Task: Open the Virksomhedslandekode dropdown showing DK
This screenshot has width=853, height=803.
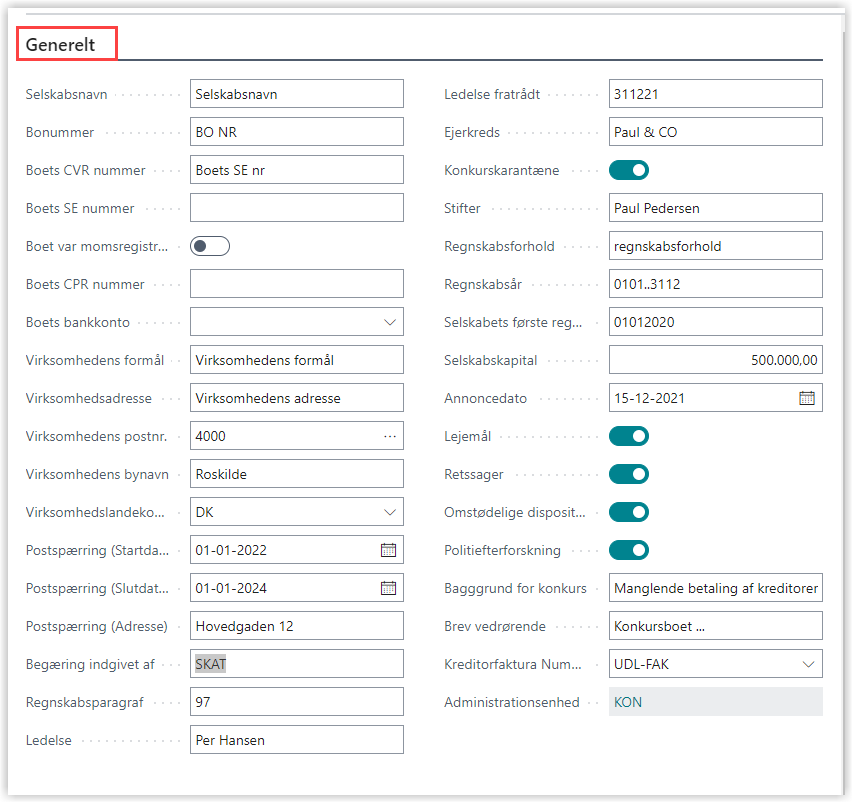Action: (389, 512)
